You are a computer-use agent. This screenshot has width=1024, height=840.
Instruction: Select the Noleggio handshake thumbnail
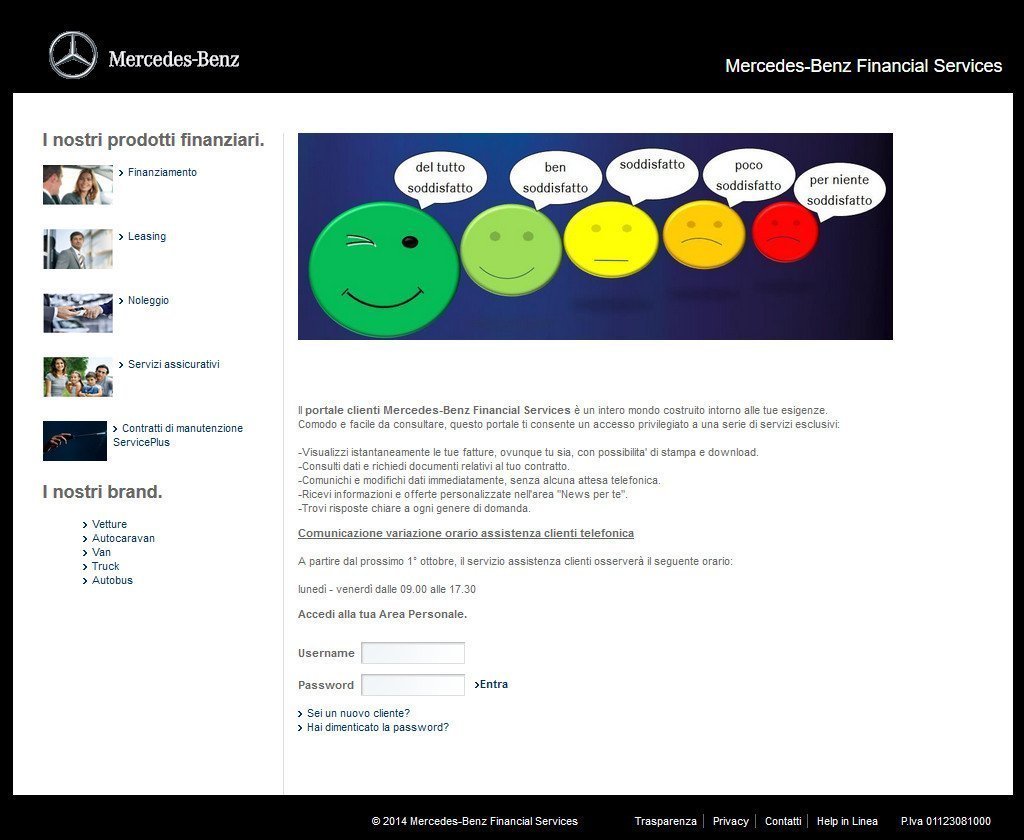pos(77,313)
